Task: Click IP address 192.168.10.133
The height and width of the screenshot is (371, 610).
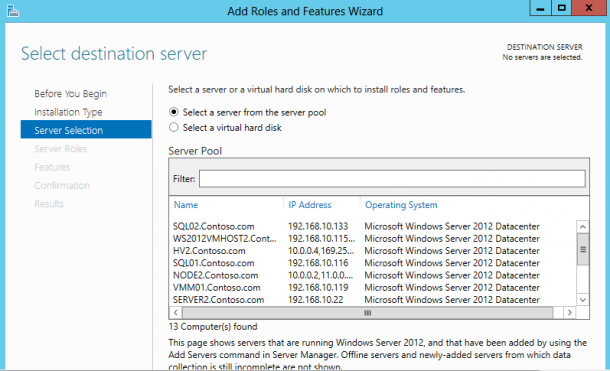Action: tap(318, 226)
